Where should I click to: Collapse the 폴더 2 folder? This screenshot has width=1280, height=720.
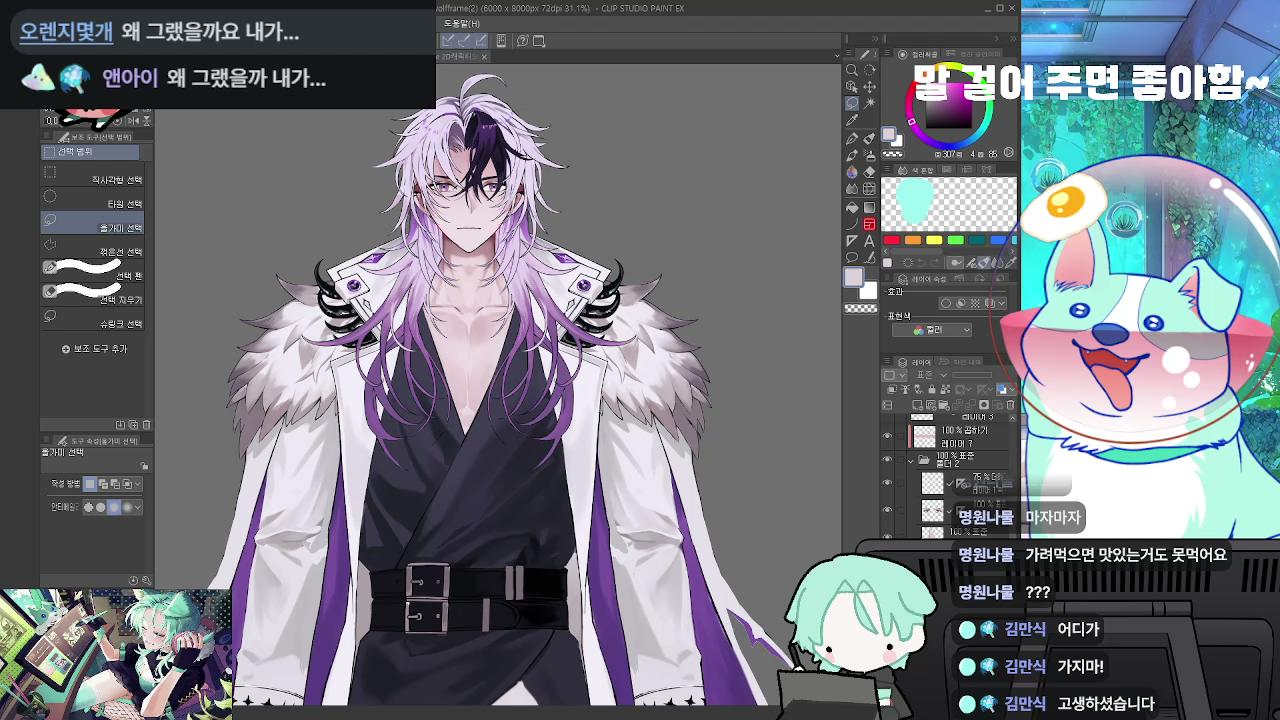click(911, 461)
